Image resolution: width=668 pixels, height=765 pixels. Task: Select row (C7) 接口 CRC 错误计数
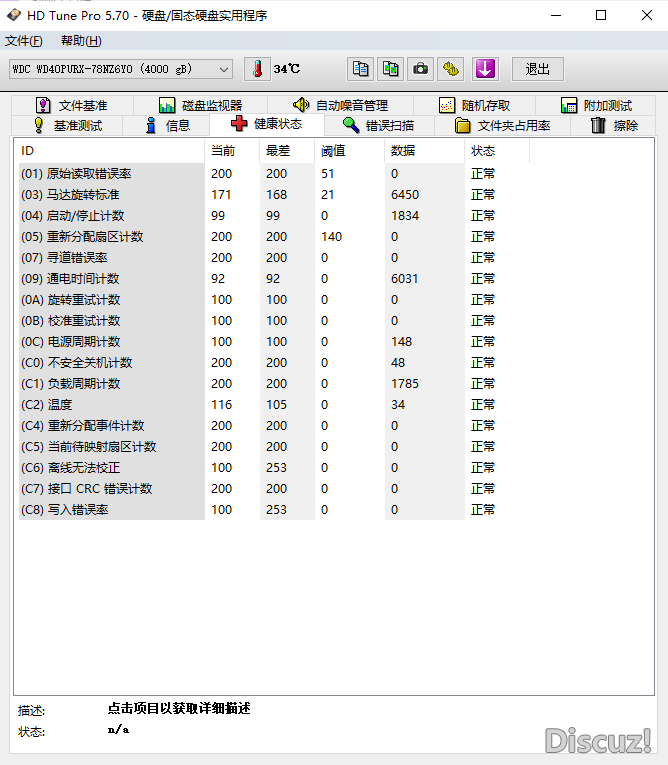(x=274, y=488)
